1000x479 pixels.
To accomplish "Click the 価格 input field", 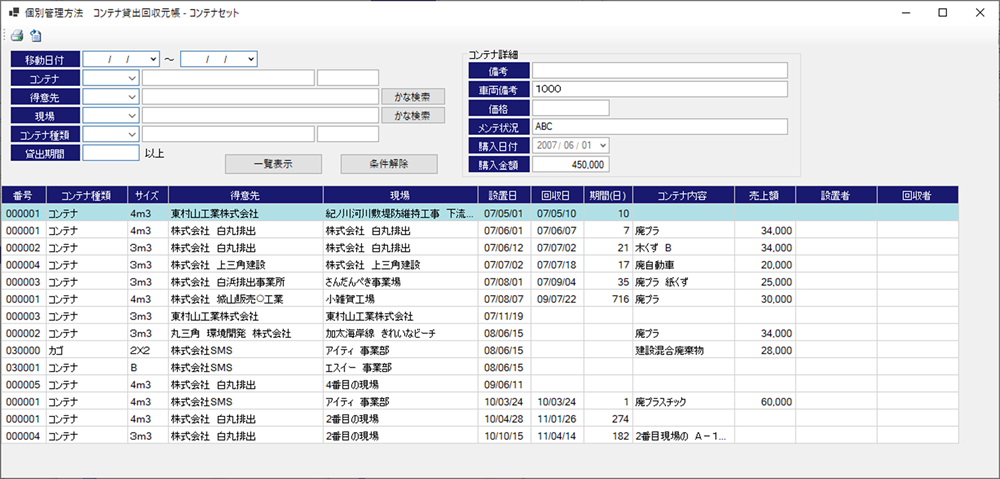I will pos(571,108).
